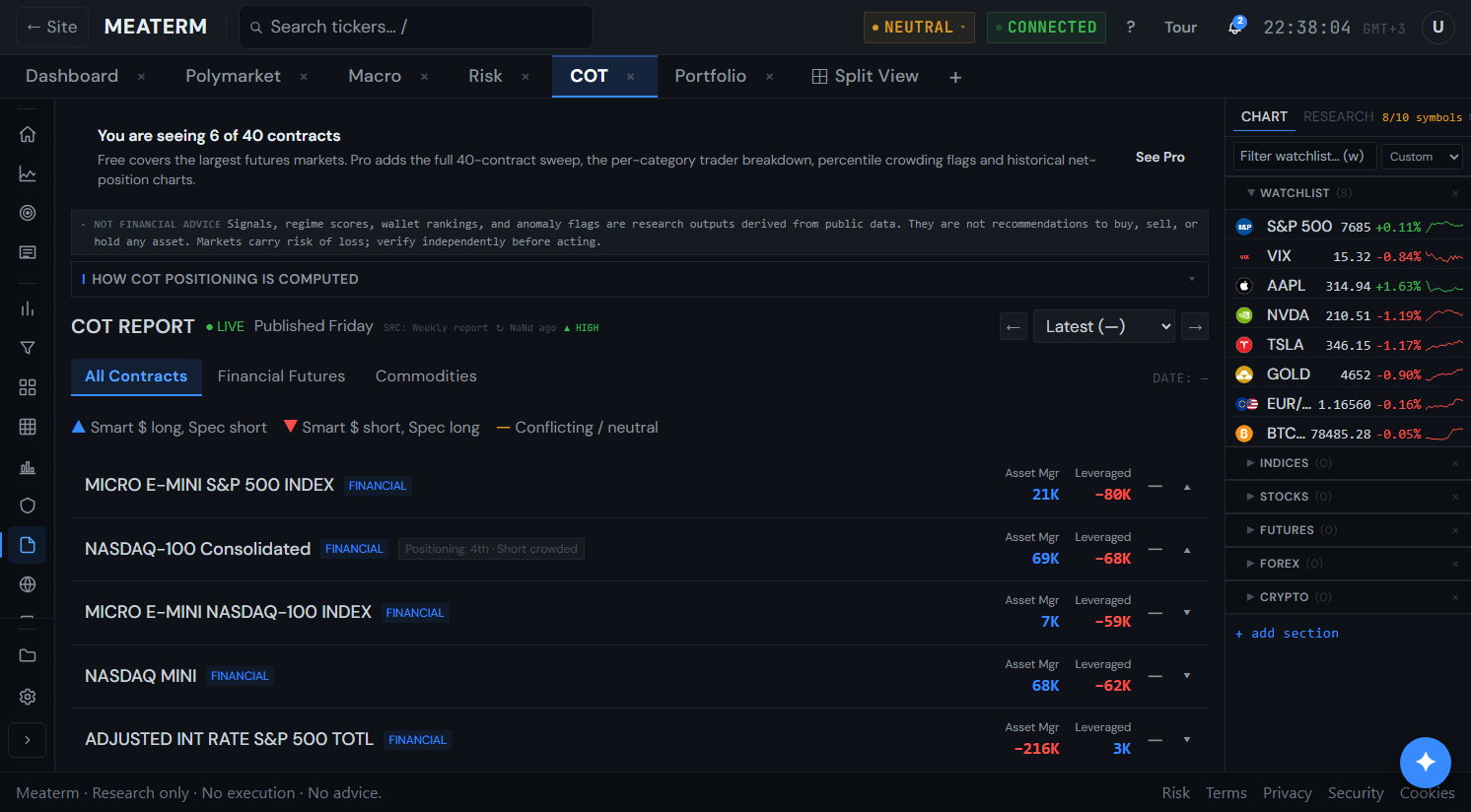Screen dimensions: 1471x812
Task: Expand the NASDAQ MINI contract row
Action: 640,676
